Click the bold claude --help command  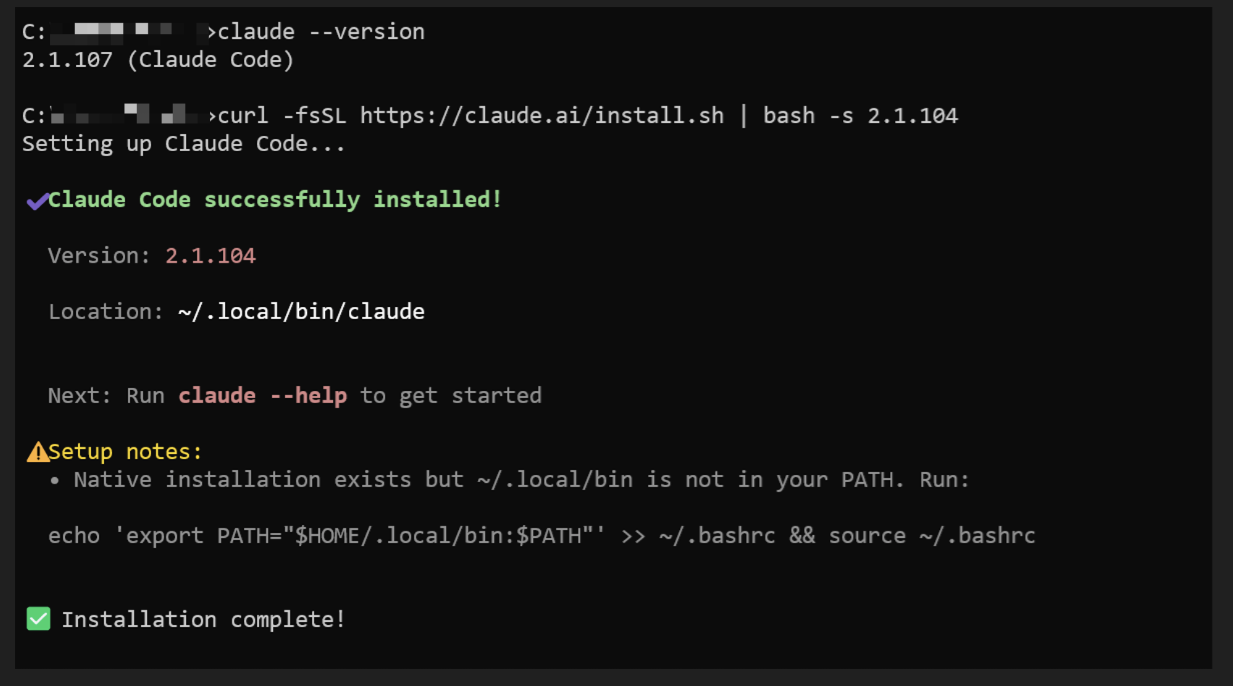[x=262, y=396]
